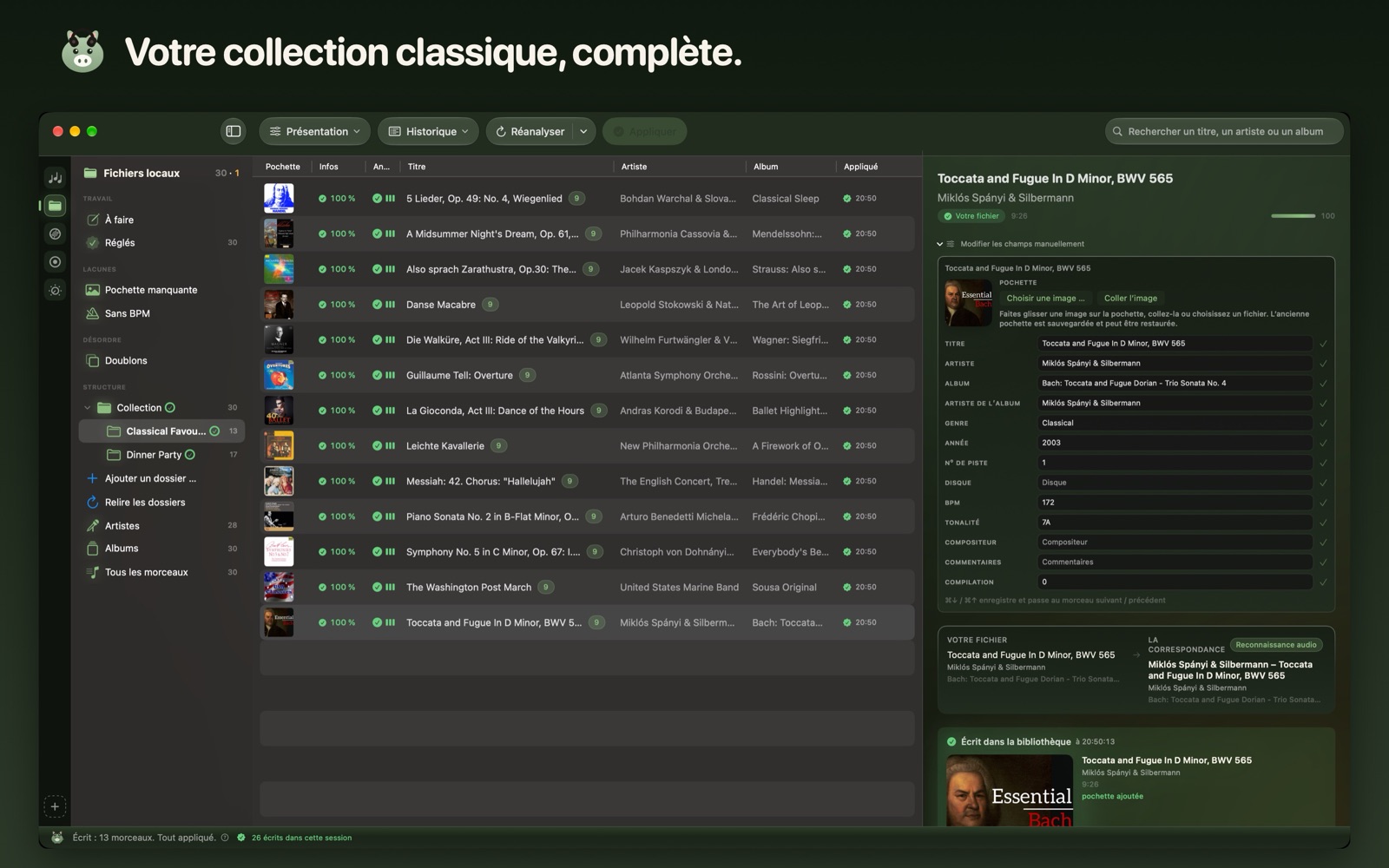Open the music notes view in left strip
The image size is (1389, 868).
point(55,178)
